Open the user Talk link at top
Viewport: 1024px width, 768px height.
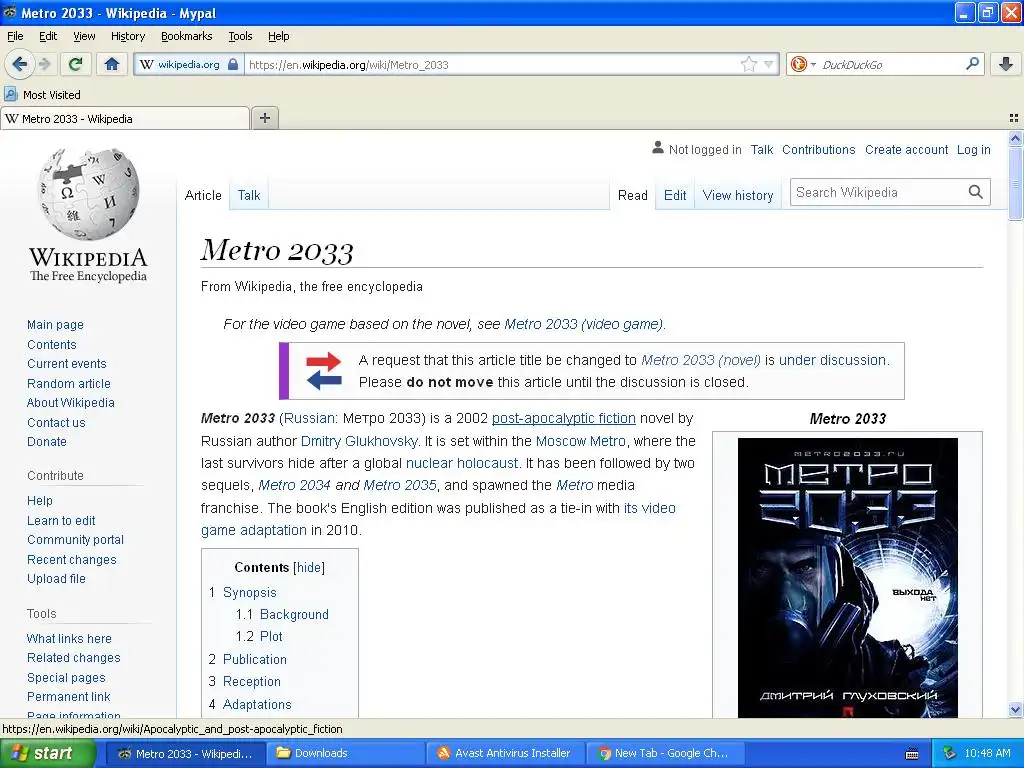tap(761, 150)
